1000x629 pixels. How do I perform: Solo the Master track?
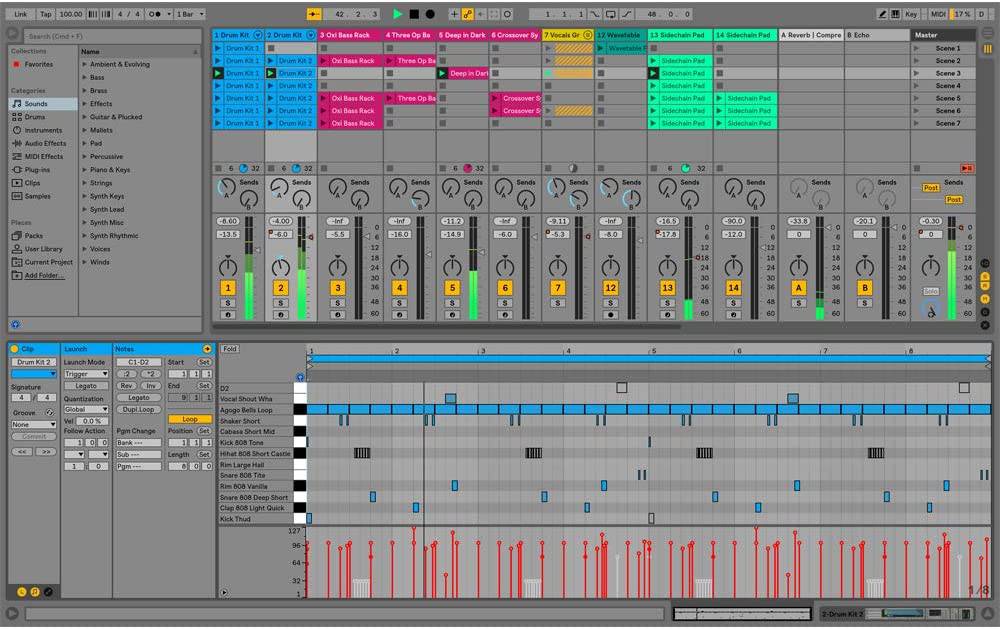click(931, 292)
